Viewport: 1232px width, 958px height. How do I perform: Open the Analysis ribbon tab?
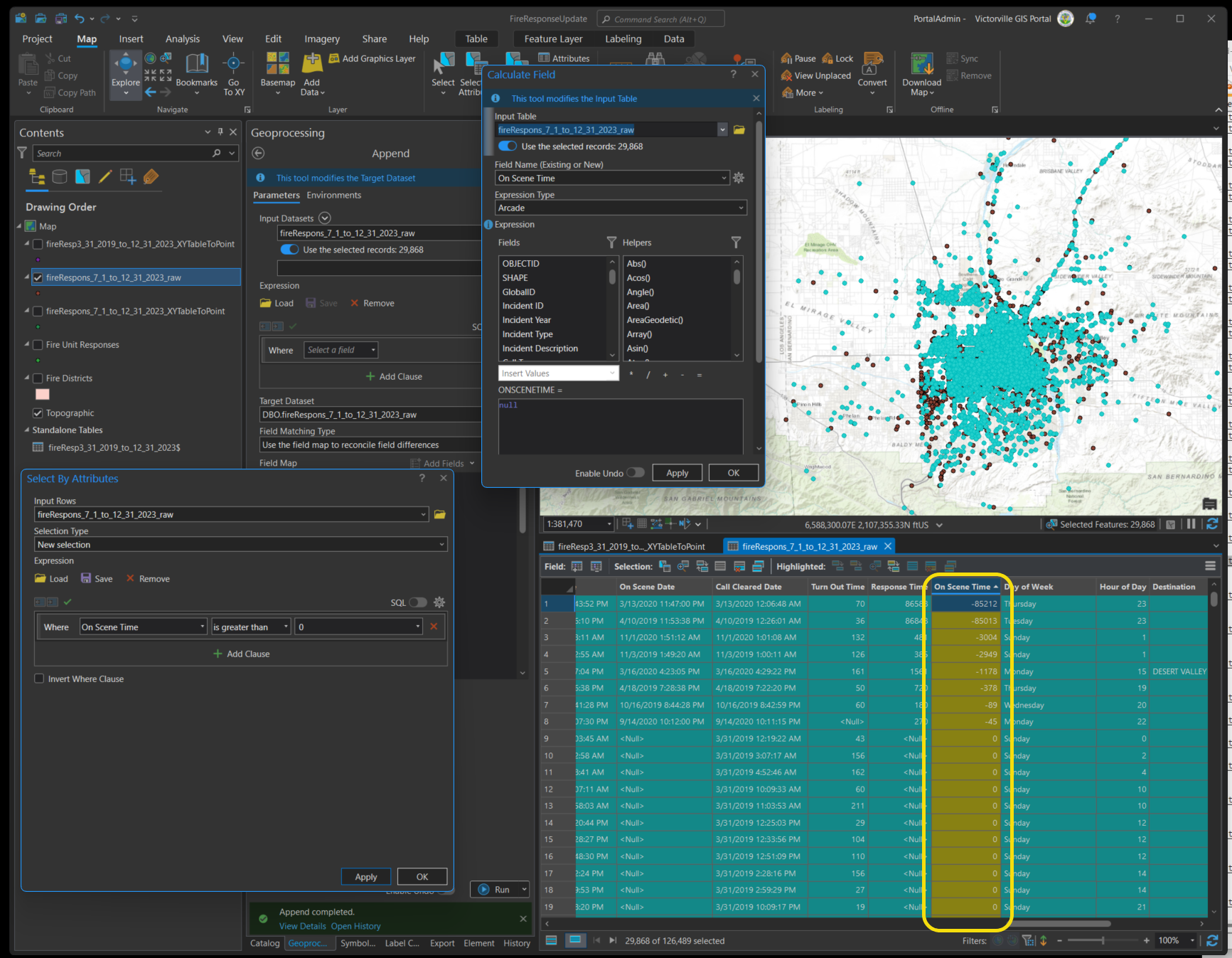click(183, 39)
